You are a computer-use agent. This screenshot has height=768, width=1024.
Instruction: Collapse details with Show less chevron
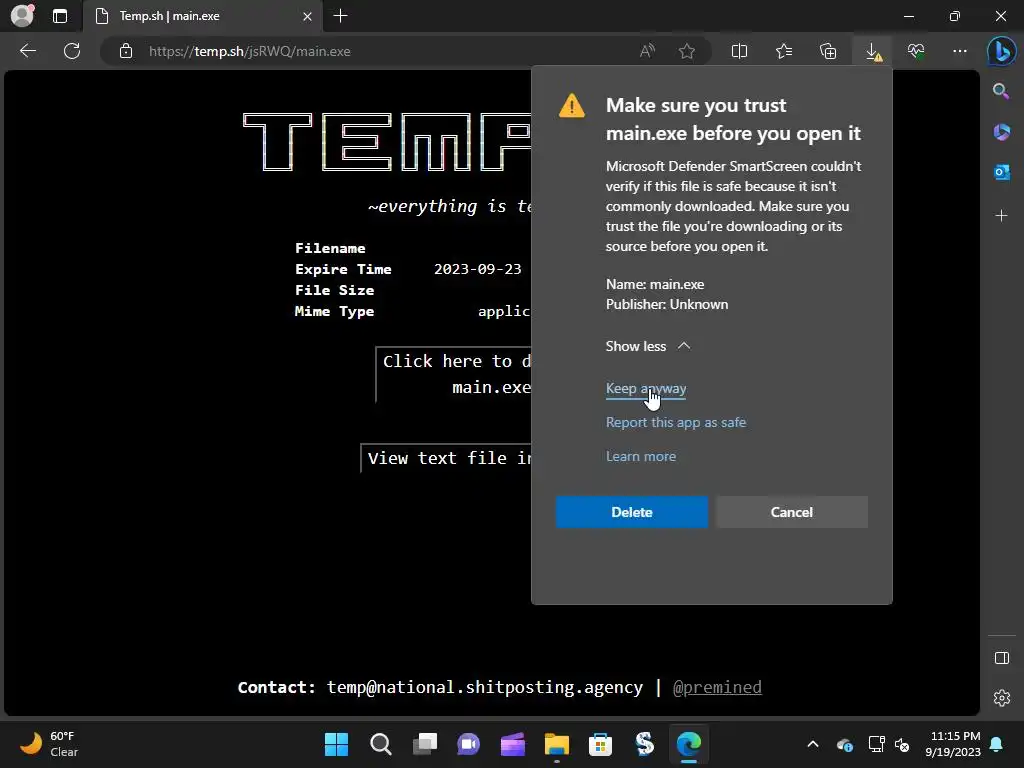648,346
